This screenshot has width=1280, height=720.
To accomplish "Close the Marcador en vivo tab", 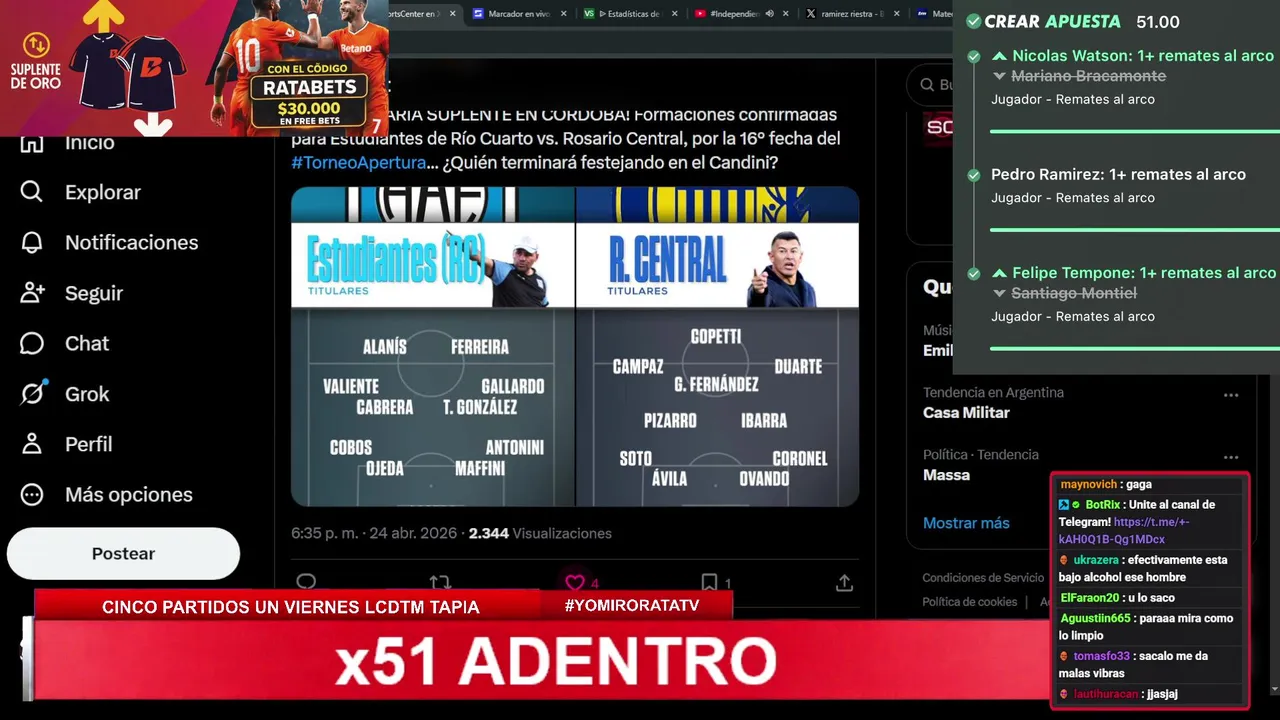I will click(565, 14).
